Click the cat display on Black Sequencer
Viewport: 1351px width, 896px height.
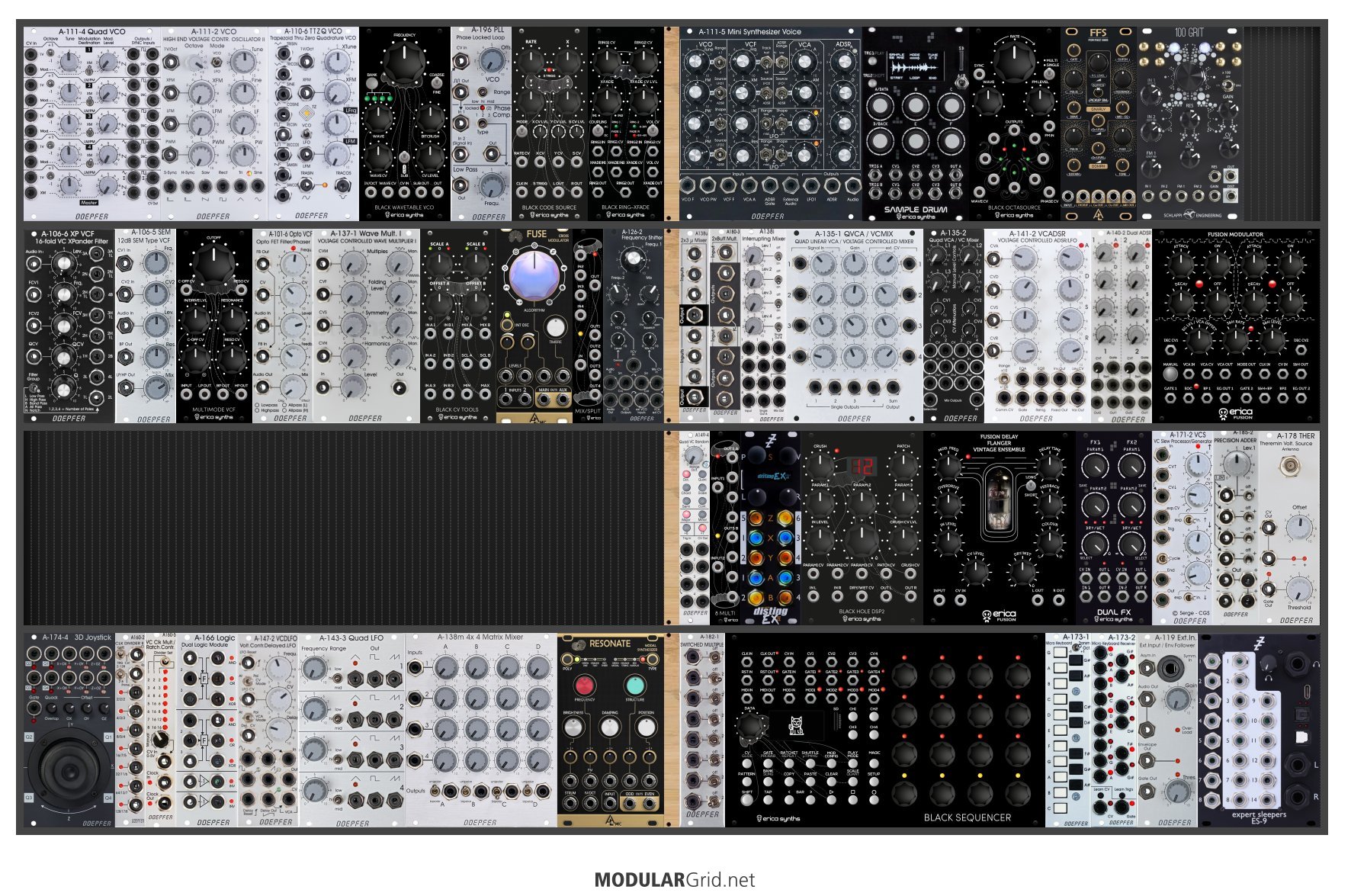click(795, 725)
